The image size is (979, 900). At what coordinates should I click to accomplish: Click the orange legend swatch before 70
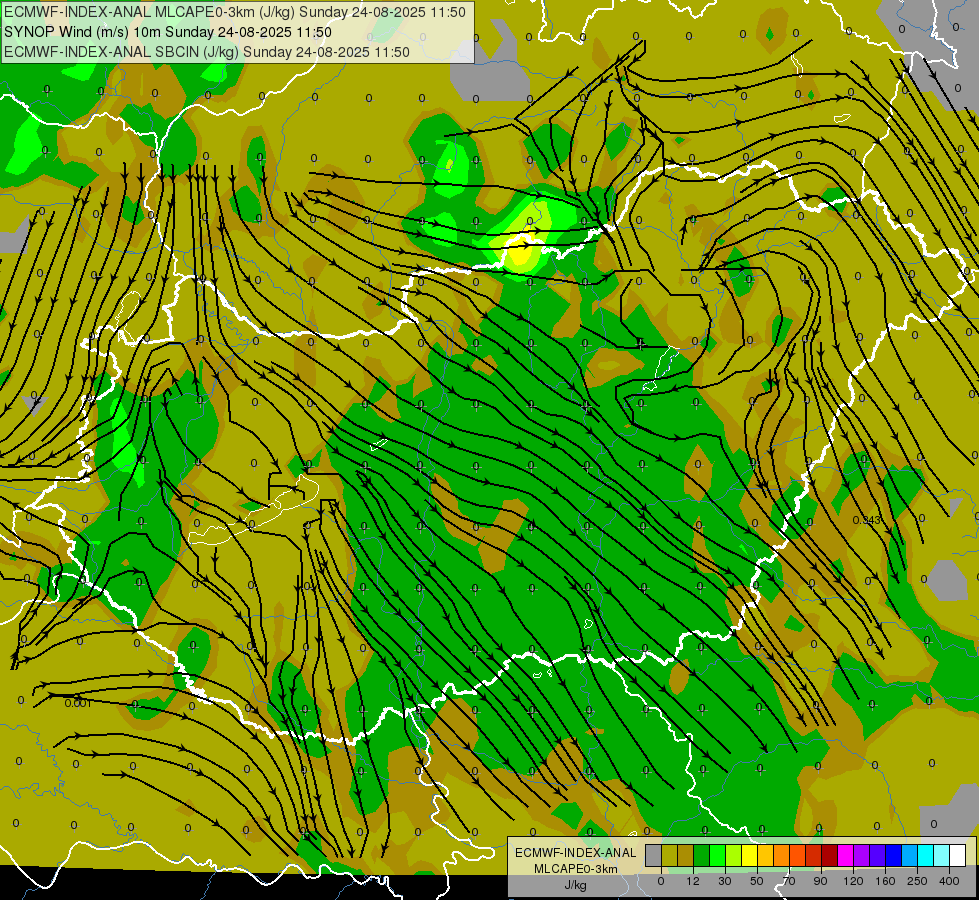[782, 855]
